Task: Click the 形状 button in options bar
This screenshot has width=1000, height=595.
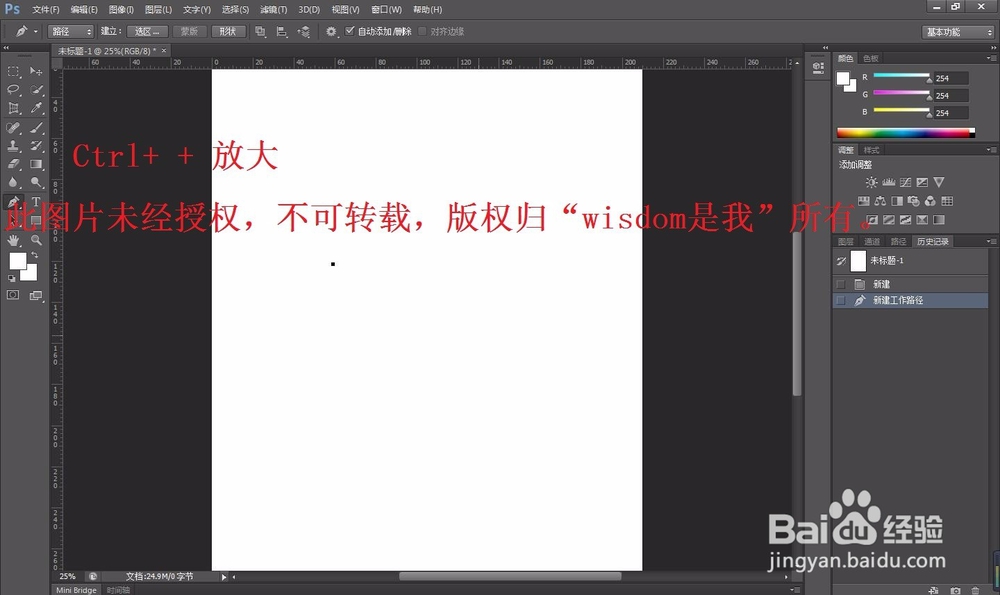Action: (x=229, y=31)
